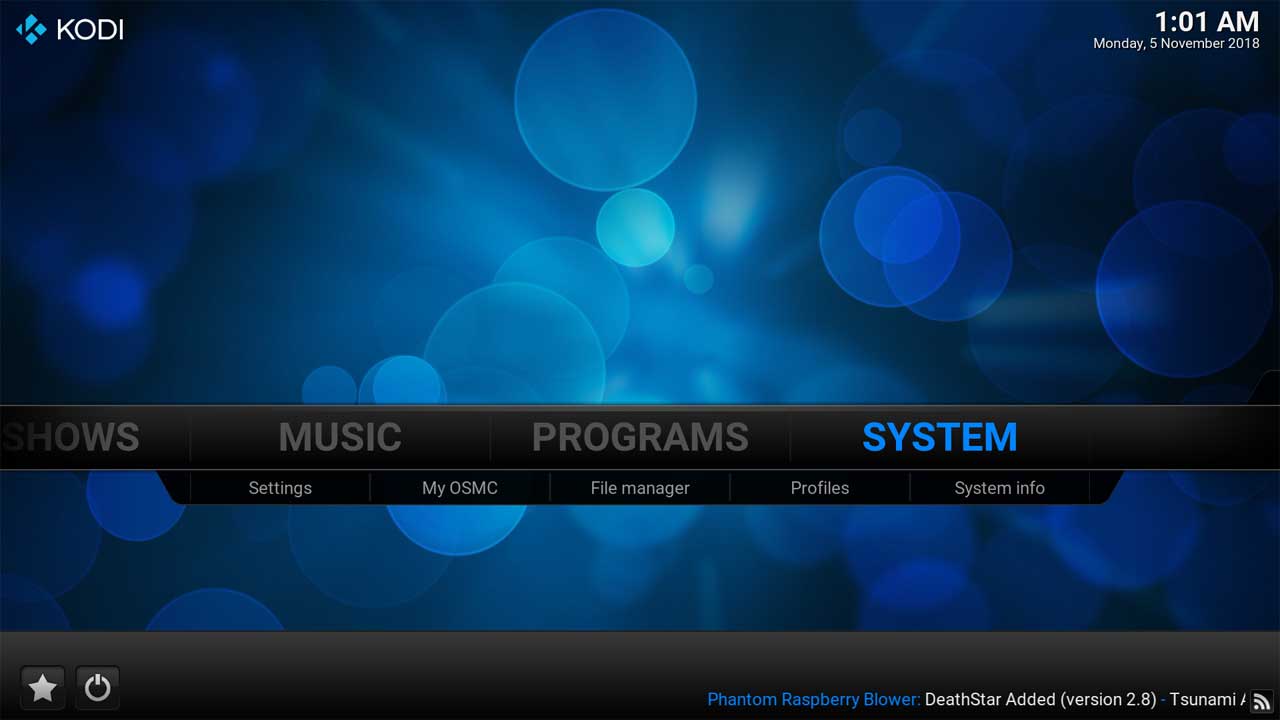
Task: Open File manager
Action: pos(640,488)
